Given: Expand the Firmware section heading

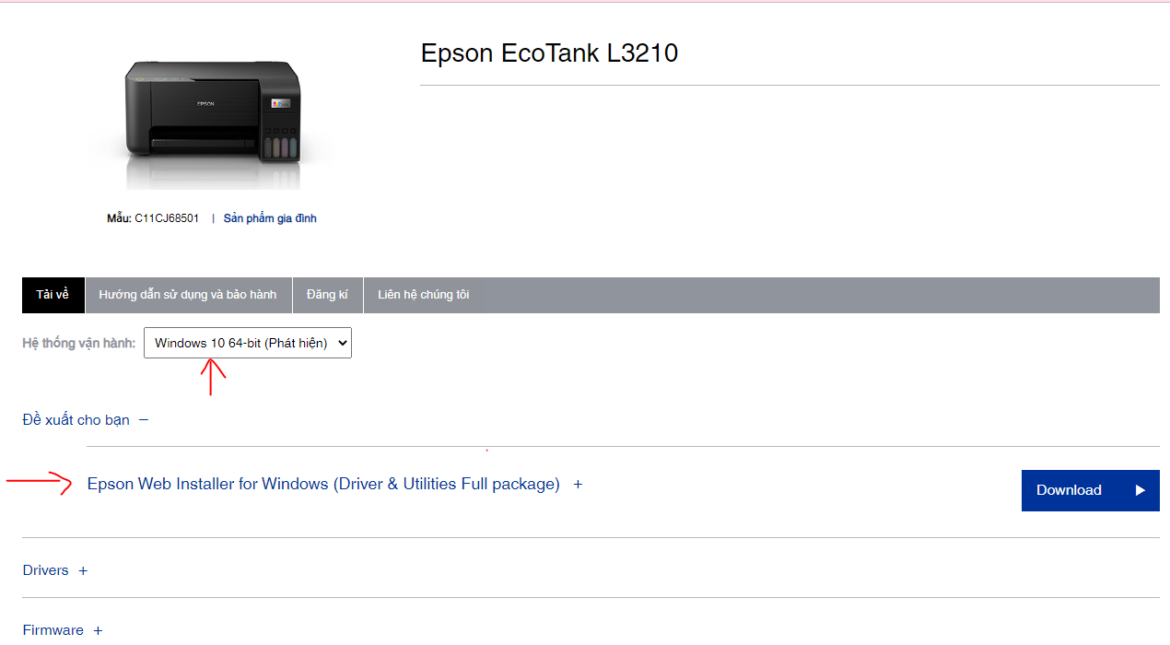Looking at the screenshot, I should (53, 630).
